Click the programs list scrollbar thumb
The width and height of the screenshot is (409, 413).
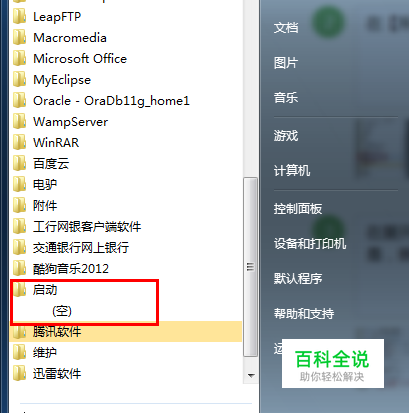[x=251, y=267]
